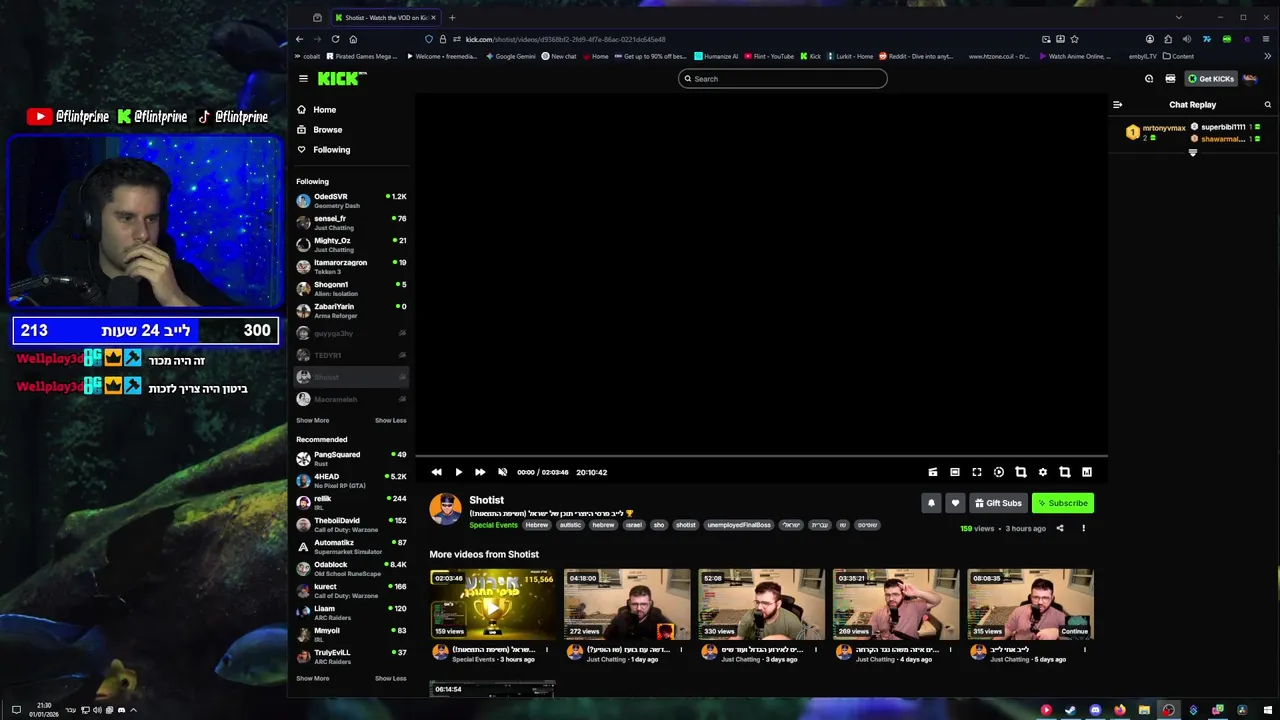Go to Home in the Kick sidebar
The height and width of the screenshot is (720, 1280).
tap(324, 109)
